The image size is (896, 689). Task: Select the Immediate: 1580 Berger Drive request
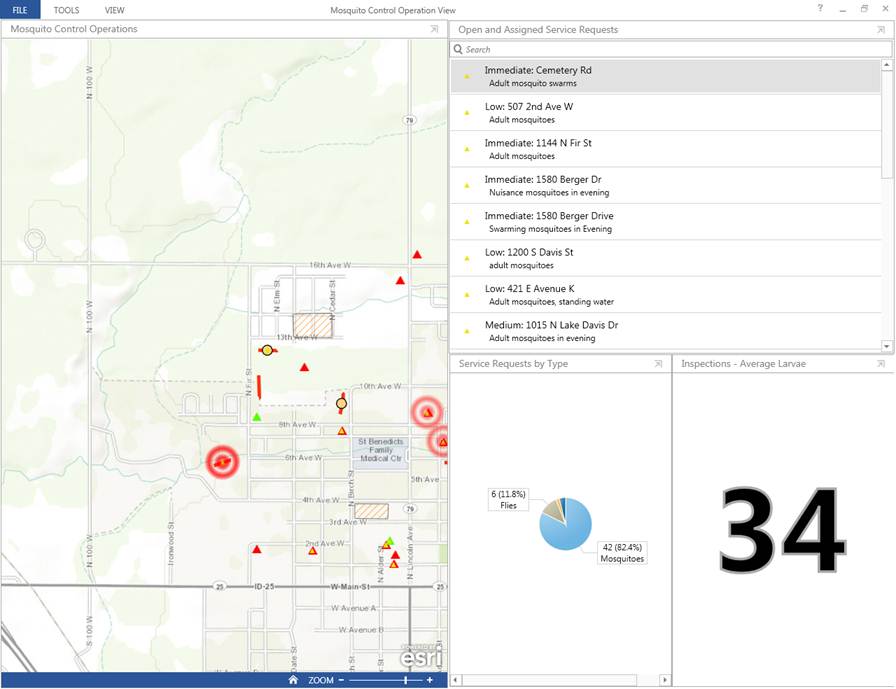666,222
